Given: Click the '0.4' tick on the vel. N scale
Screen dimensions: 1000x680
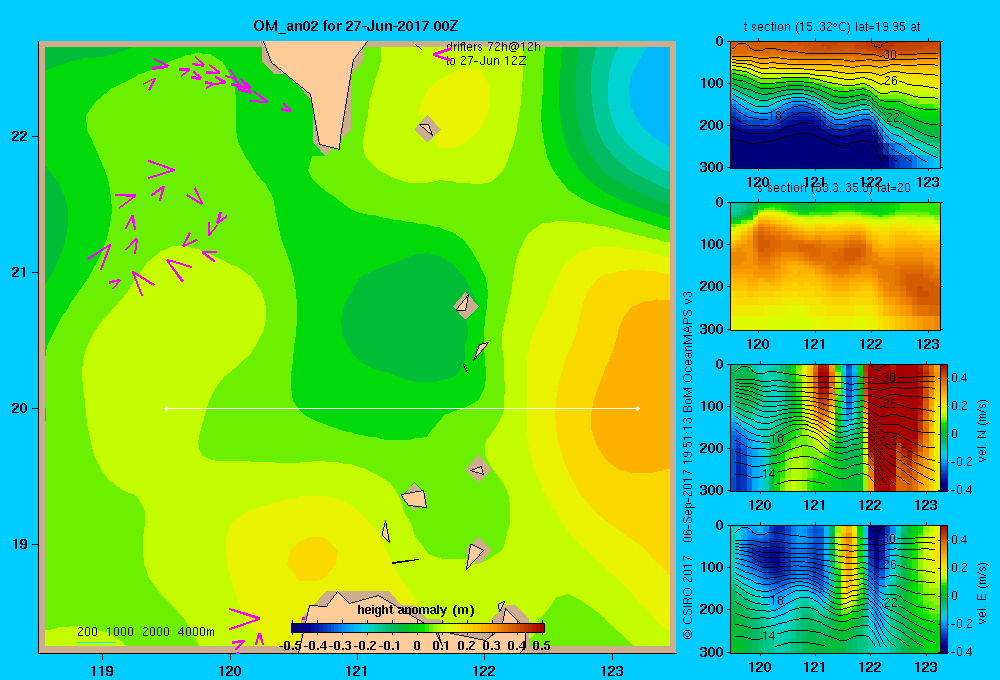Looking at the screenshot, I should (x=959, y=378).
